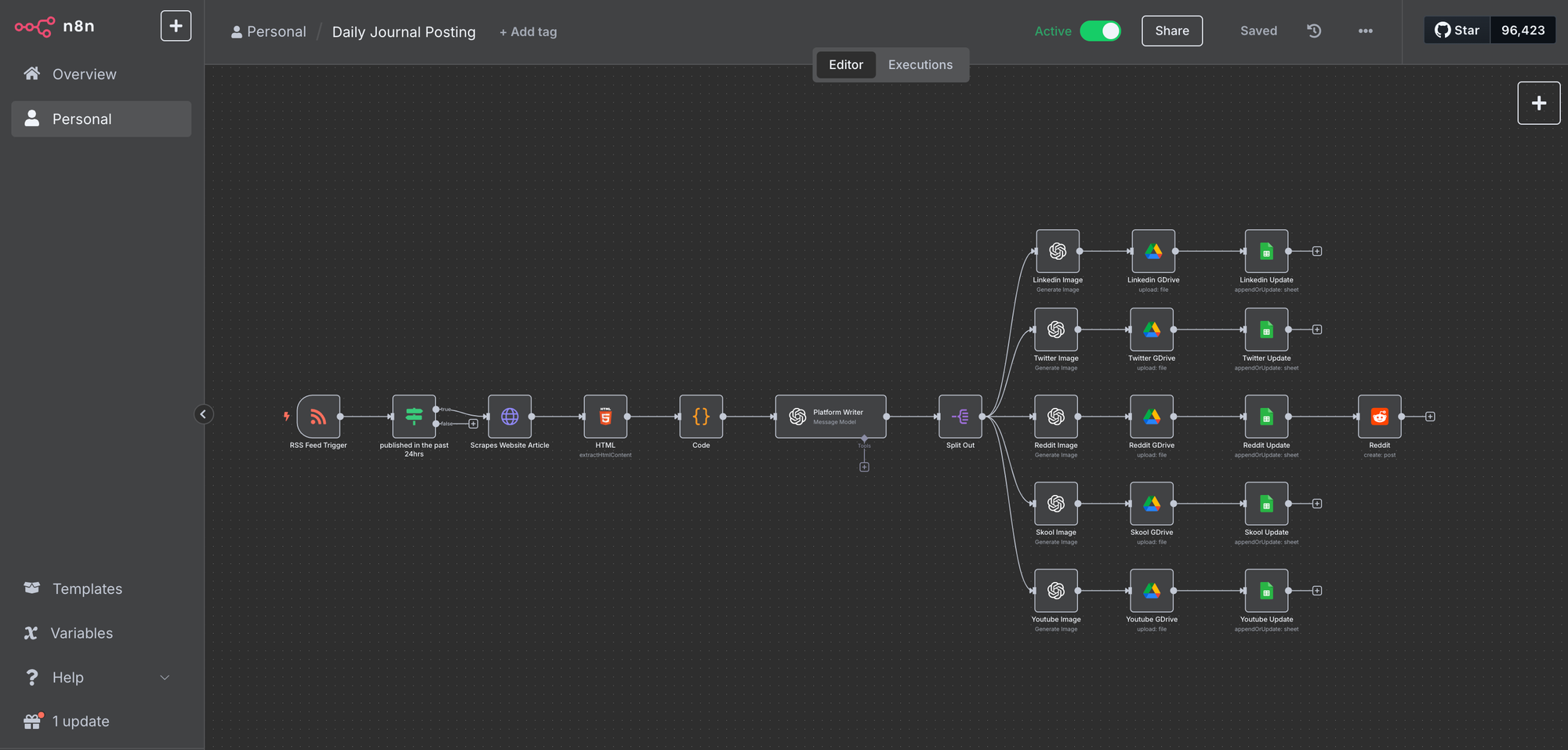Select the Twitter GDrive node

coord(1152,329)
